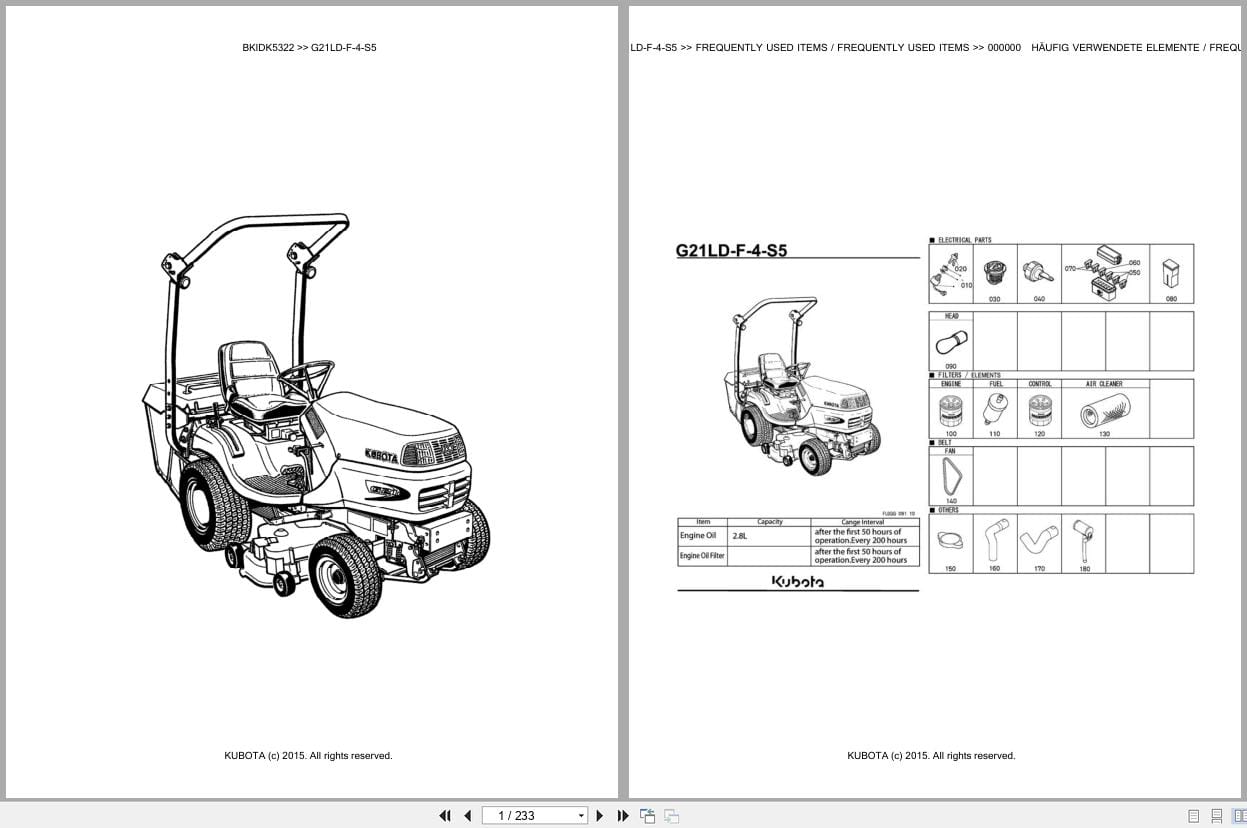The width and height of the screenshot is (1247, 828).
Task: Click the others part 150 picture
Action: 950,542
